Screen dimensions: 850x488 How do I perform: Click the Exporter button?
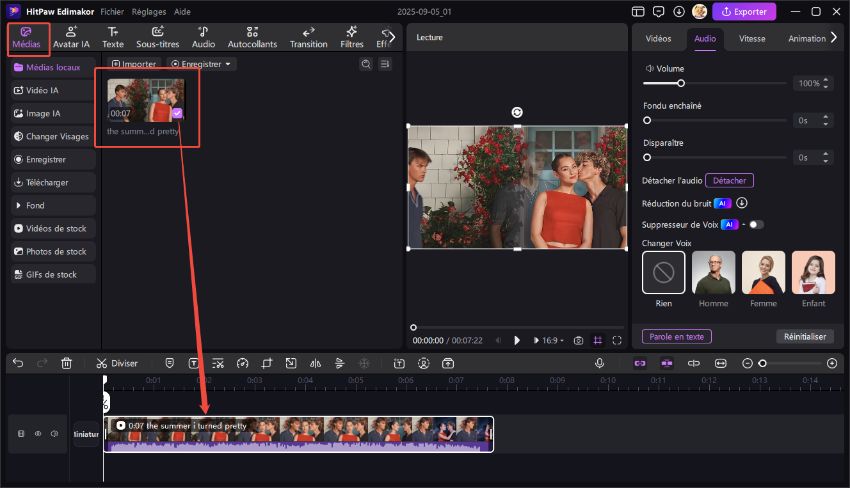(x=743, y=12)
